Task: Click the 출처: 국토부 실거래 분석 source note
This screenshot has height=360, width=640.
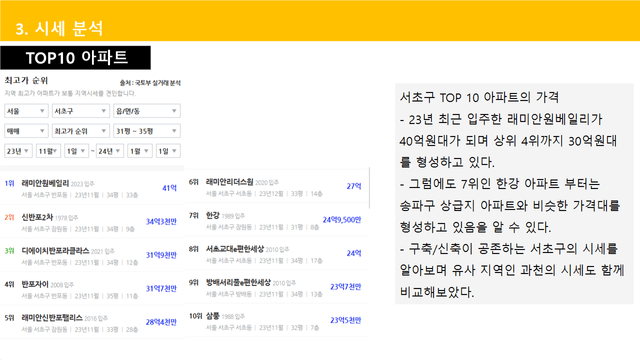Action: click(150, 83)
